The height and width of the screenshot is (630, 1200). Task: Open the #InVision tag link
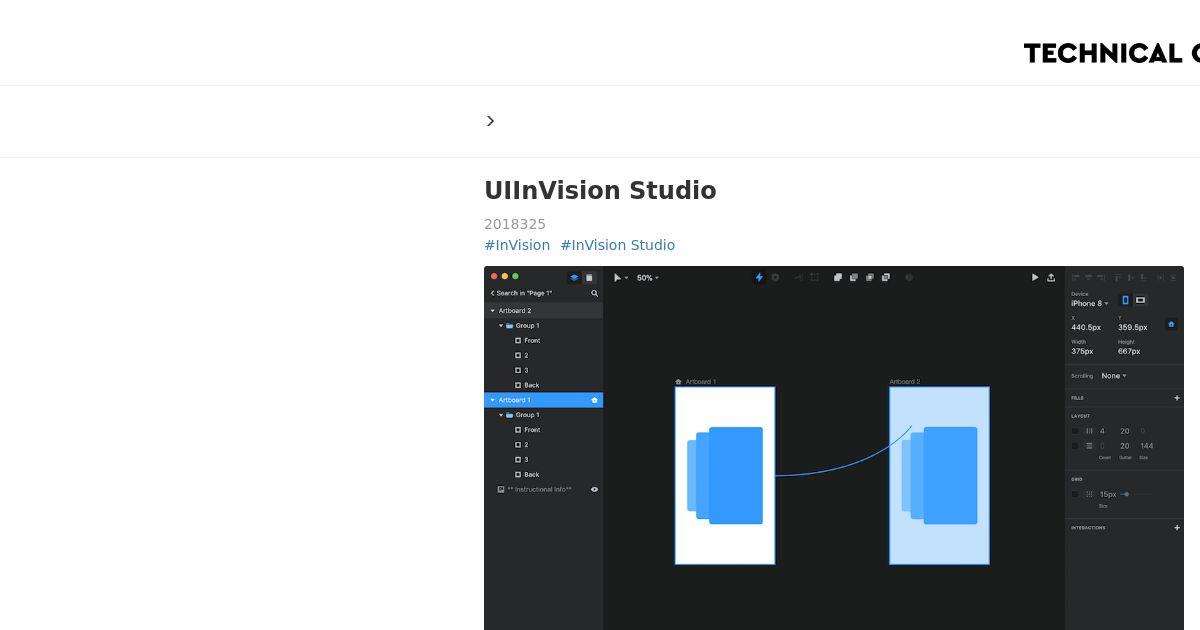[x=517, y=245]
